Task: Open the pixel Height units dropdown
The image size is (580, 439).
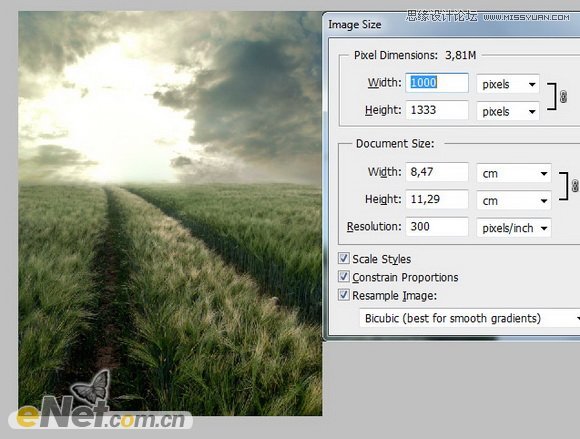Action: 508,111
